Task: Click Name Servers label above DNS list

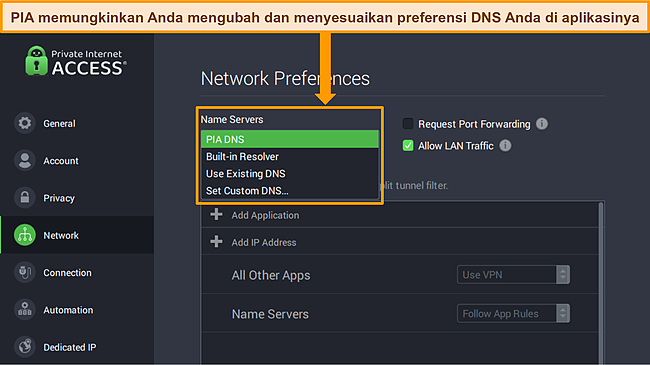Action: pos(232,119)
